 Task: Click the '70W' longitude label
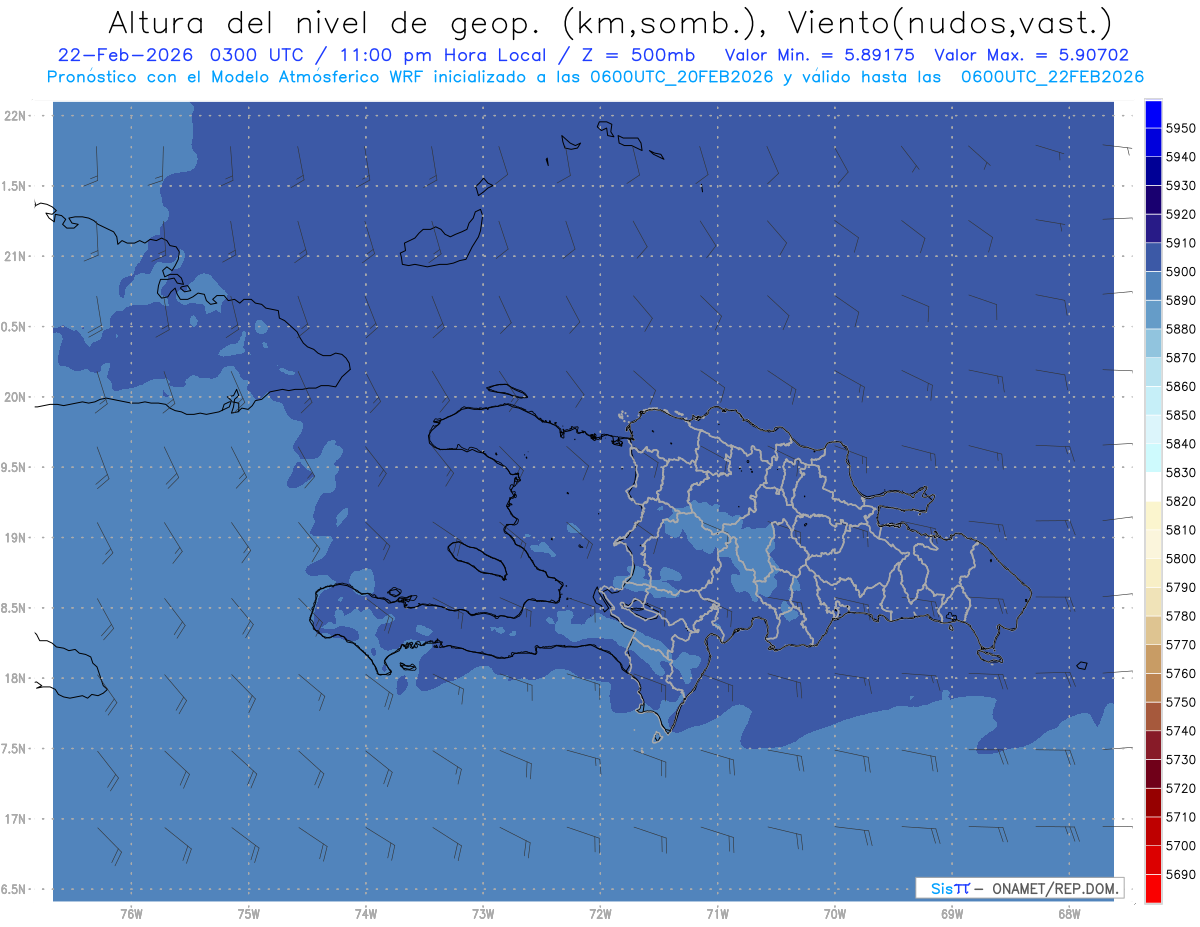(x=834, y=914)
